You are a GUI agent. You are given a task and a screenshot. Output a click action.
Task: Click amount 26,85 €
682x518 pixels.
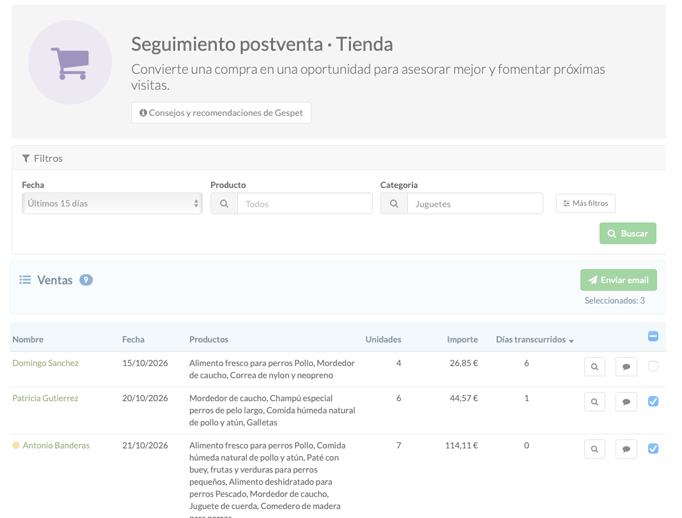[464, 363]
